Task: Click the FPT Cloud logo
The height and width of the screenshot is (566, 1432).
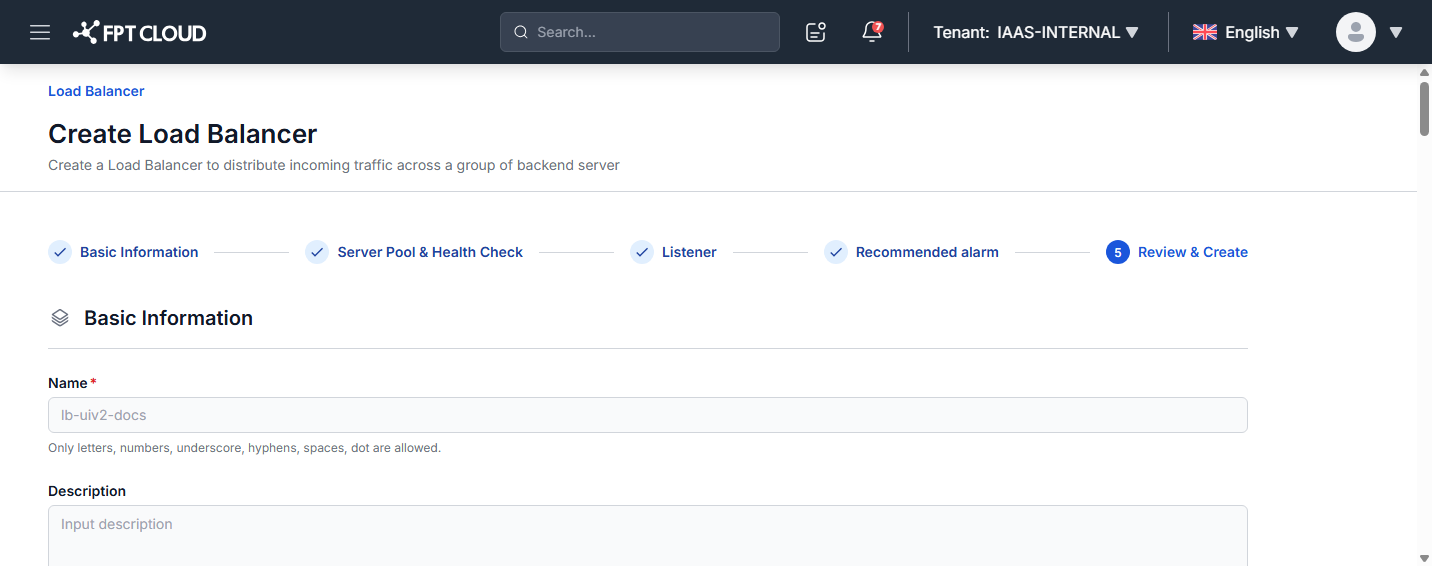Action: click(x=140, y=32)
